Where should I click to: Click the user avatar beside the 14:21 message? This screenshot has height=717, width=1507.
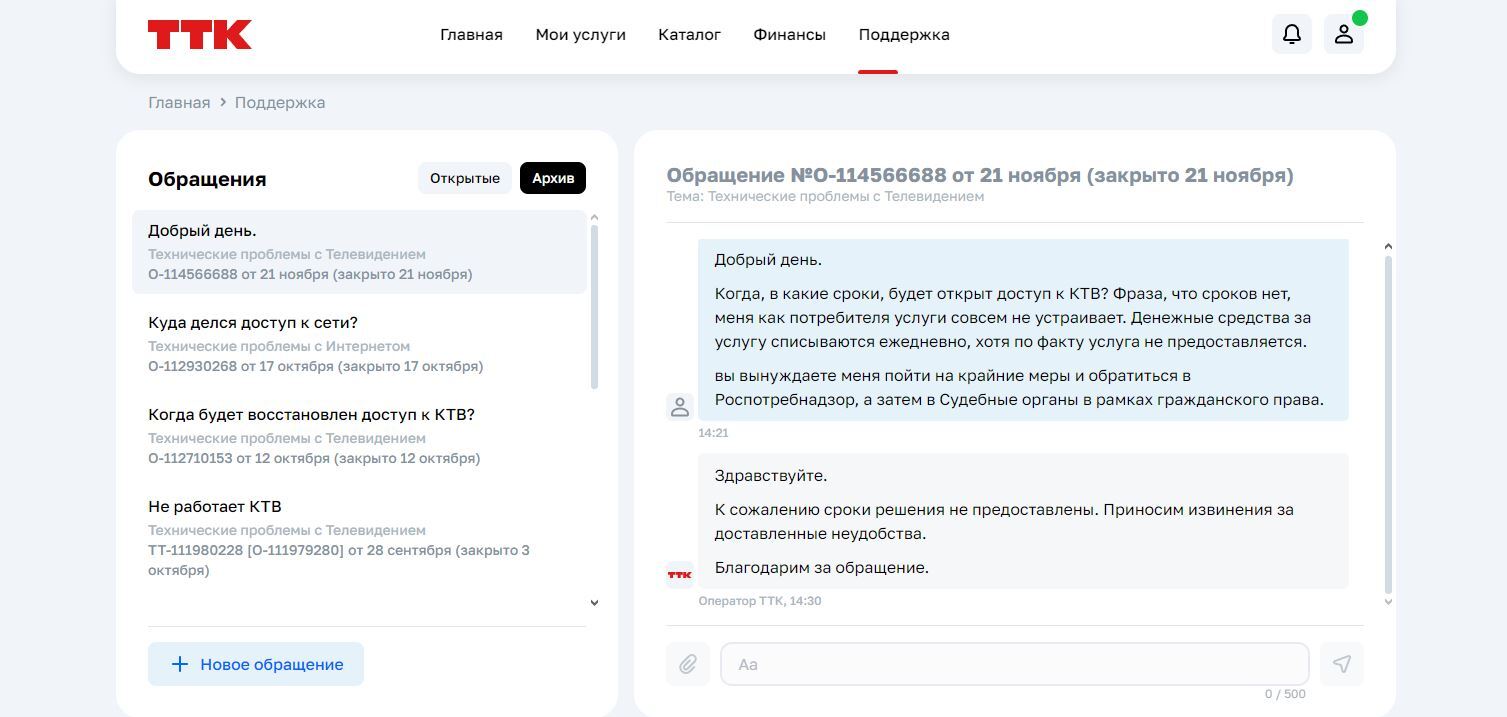tap(680, 407)
